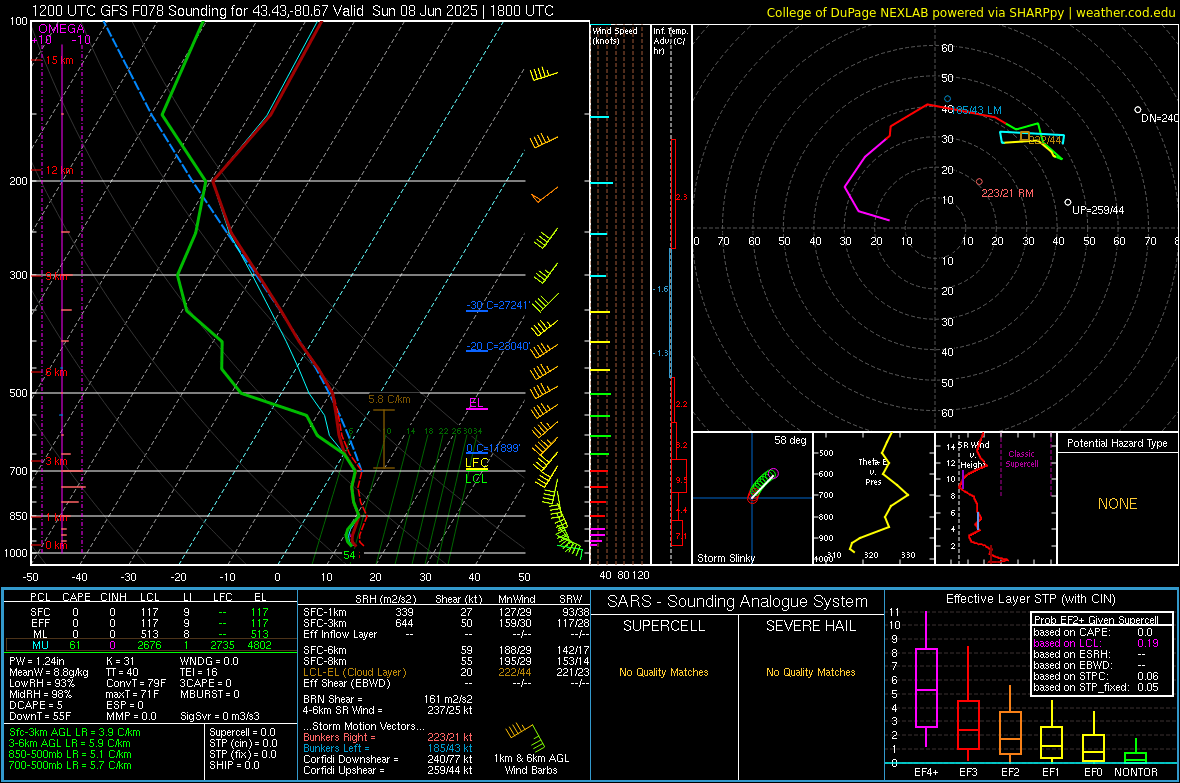Click the Storm Slinky ring graphic

tap(763, 485)
